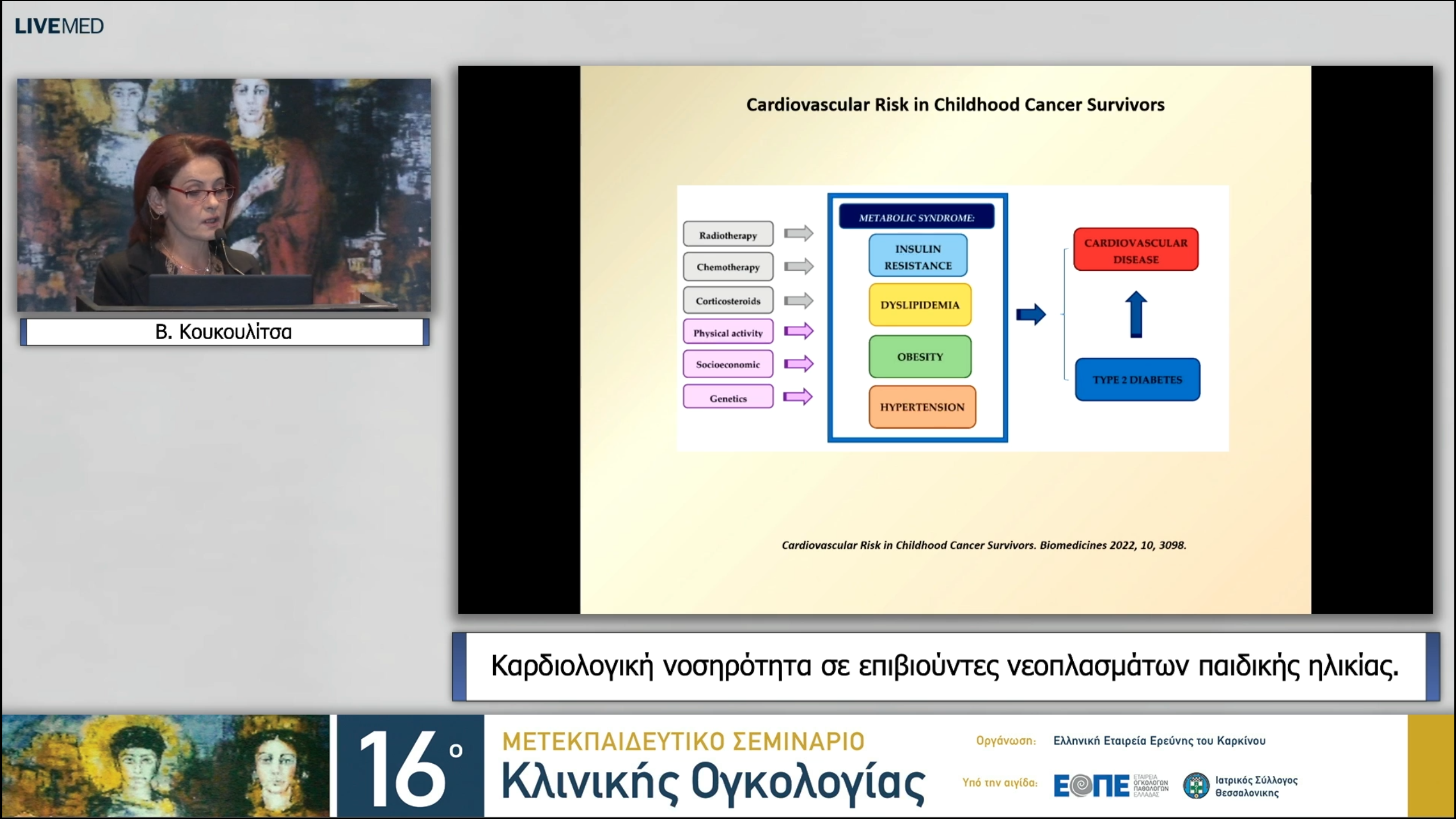Click the speaker video thumbnail
Viewport: 1456px width, 819px height.
pyautogui.click(x=224, y=195)
